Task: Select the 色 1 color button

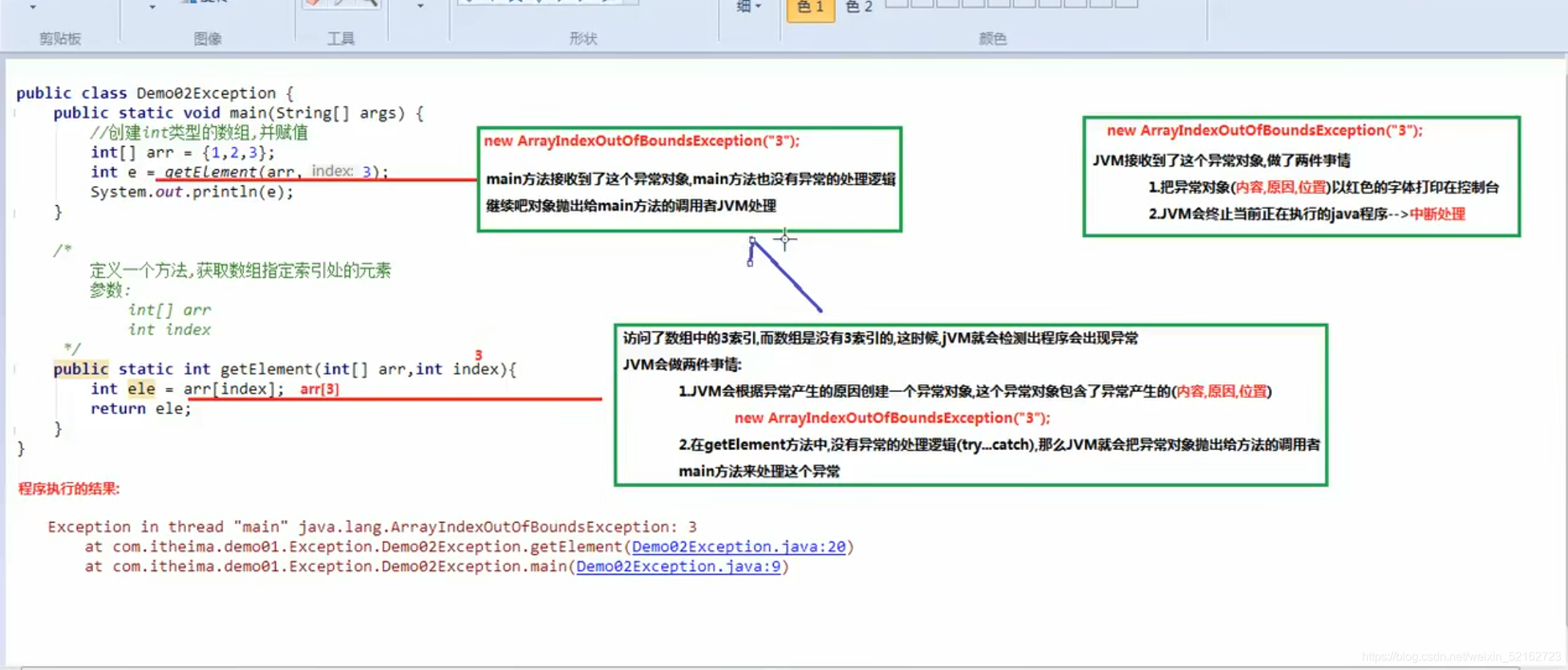Action: (x=810, y=9)
